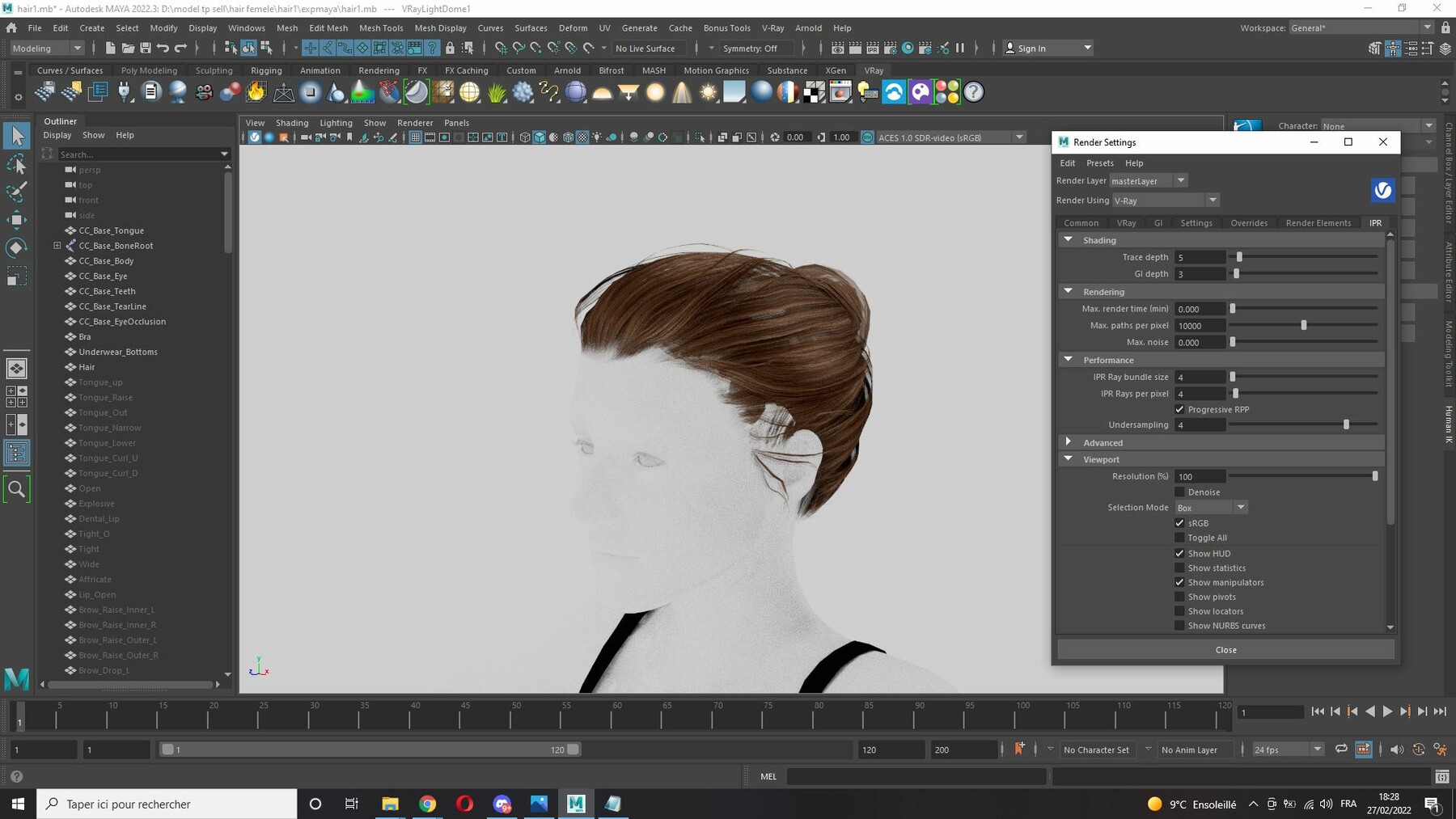The width and height of the screenshot is (1456, 819).
Task: Toggle the Show manipulators checkbox
Action: tap(1179, 583)
